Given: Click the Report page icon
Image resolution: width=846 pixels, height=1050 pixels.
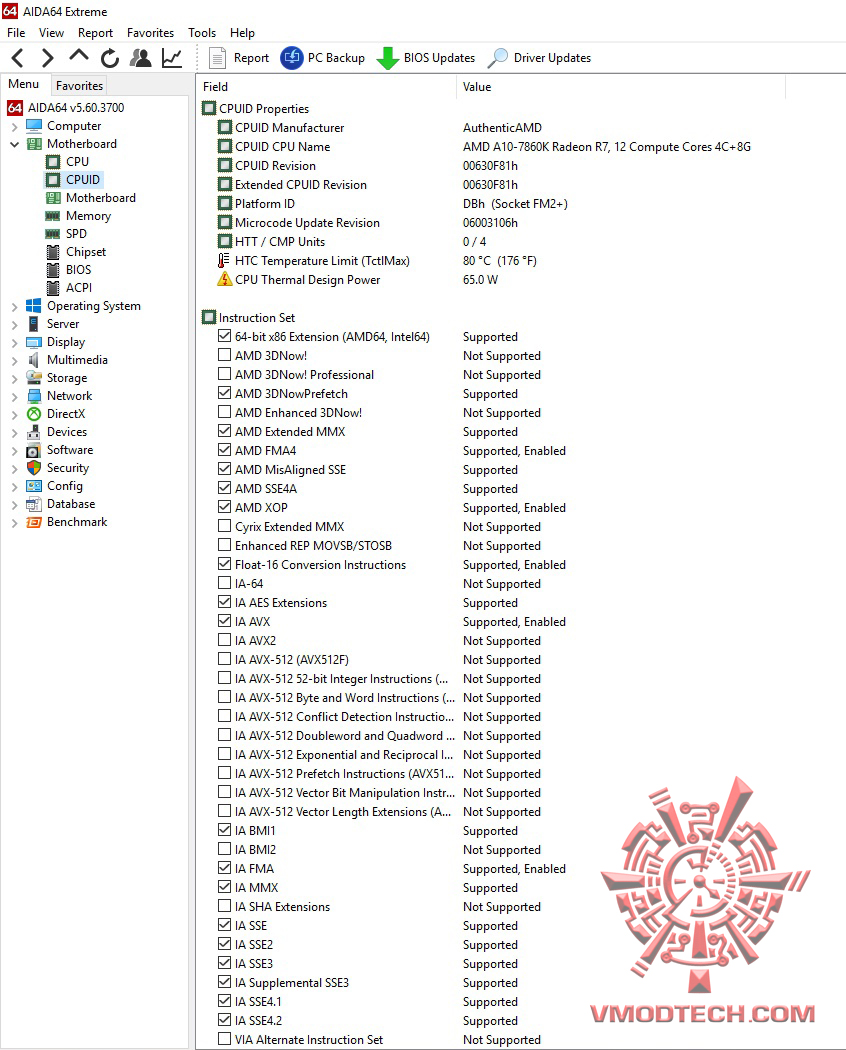Looking at the screenshot, I should tap(217, 58).
